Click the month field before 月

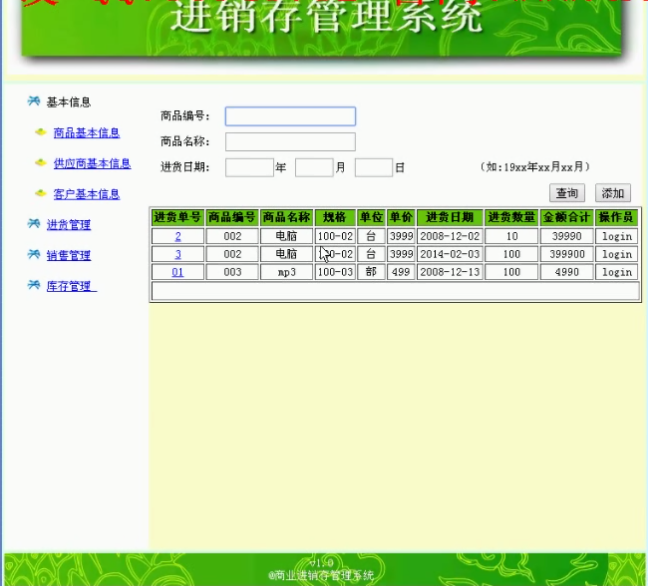(314, 167)
